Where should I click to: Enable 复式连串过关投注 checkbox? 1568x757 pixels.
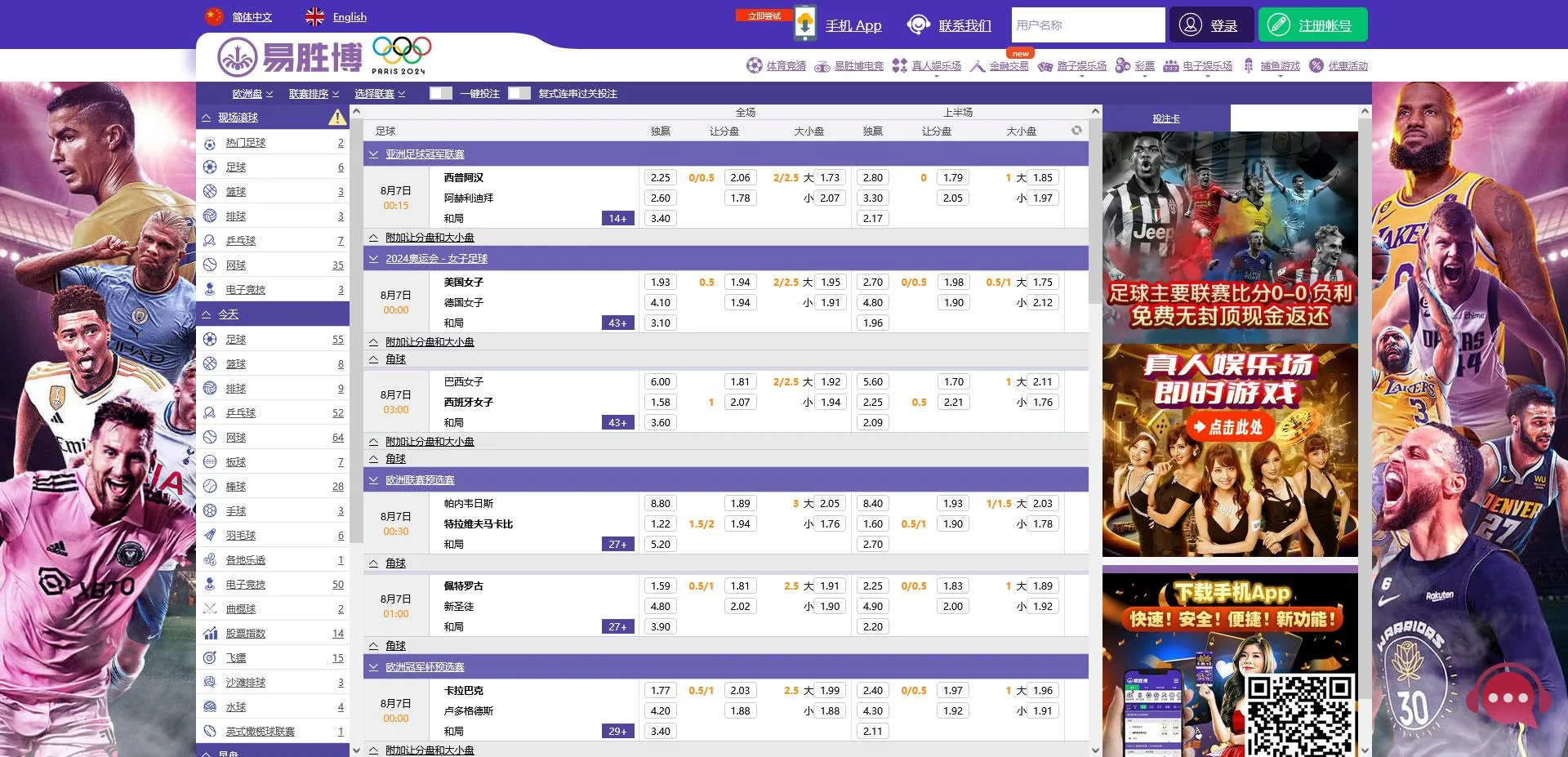(520, 93)
